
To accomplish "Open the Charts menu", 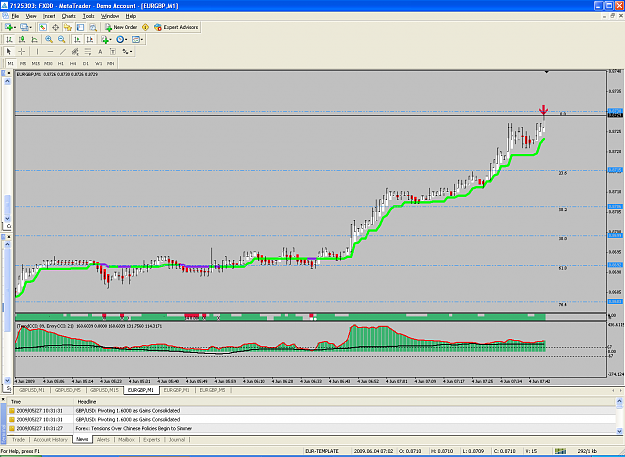I will pyautogui.click(x=69, y=16).
